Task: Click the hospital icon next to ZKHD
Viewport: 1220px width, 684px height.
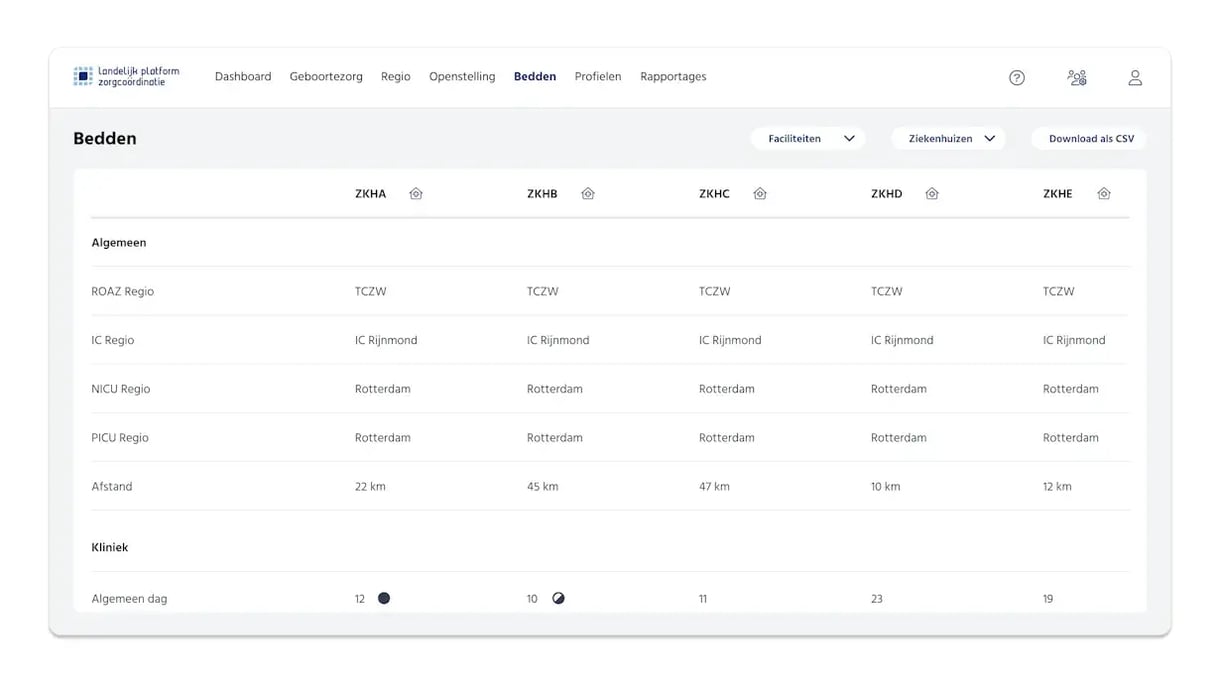Action: coord(932,194)
